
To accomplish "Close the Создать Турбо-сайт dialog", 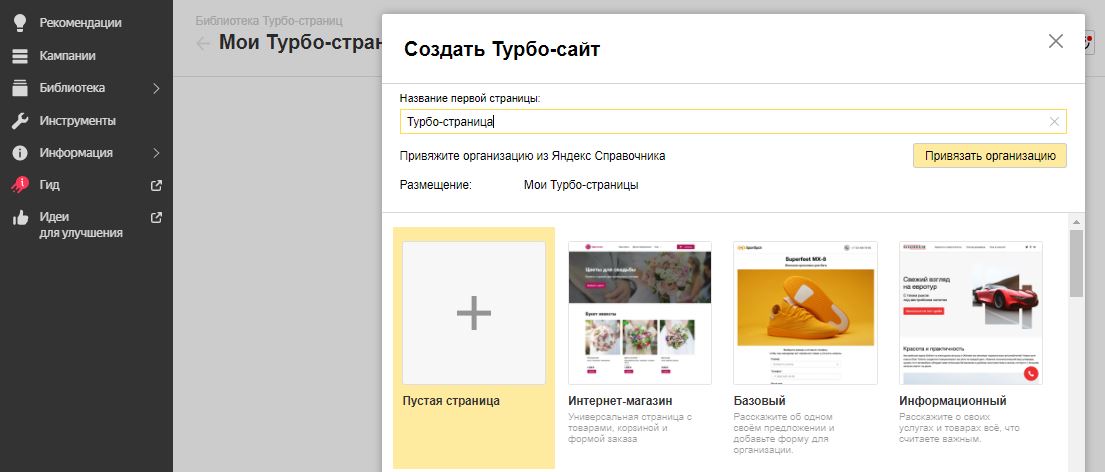I will pos(1055,41).
